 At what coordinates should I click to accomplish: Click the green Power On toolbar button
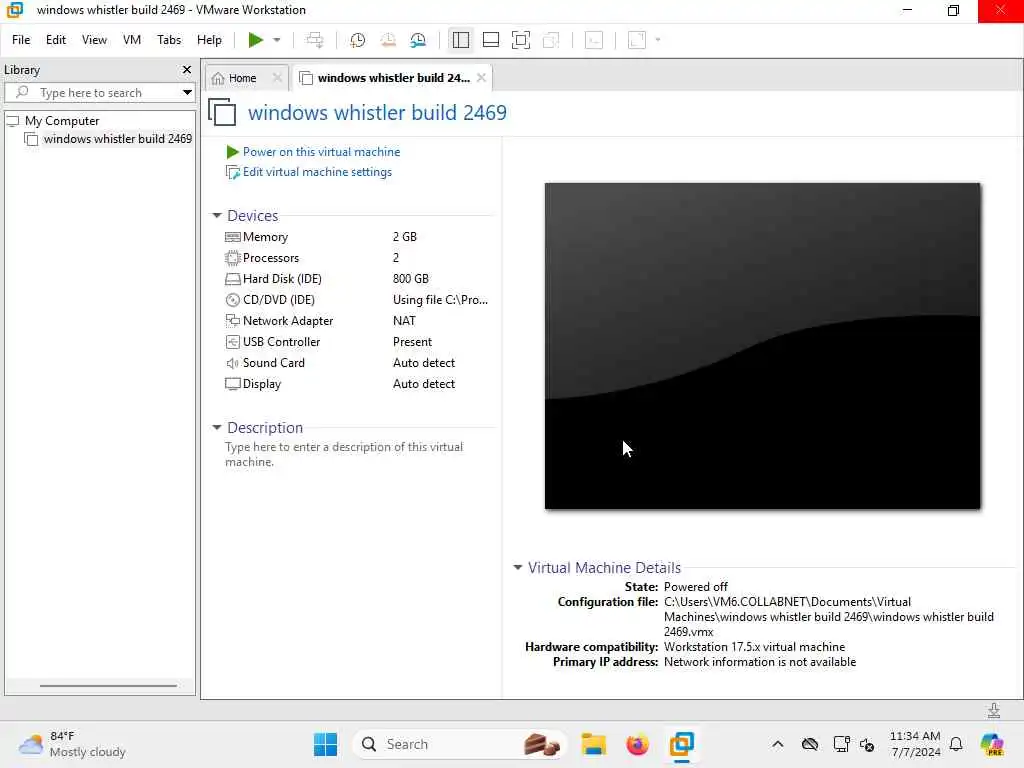tap(255, 40)
